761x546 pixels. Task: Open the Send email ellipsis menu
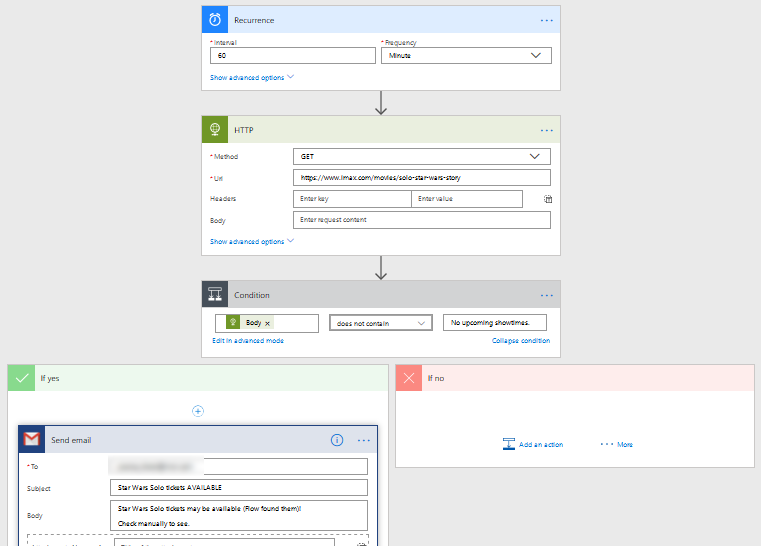coord(364,441)
